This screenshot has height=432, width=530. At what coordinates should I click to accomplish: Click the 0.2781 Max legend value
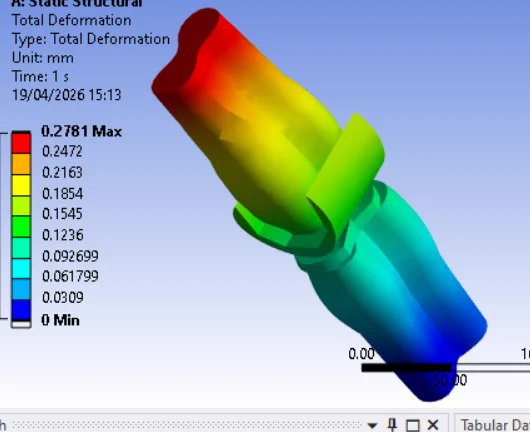(x=81, y=131)
